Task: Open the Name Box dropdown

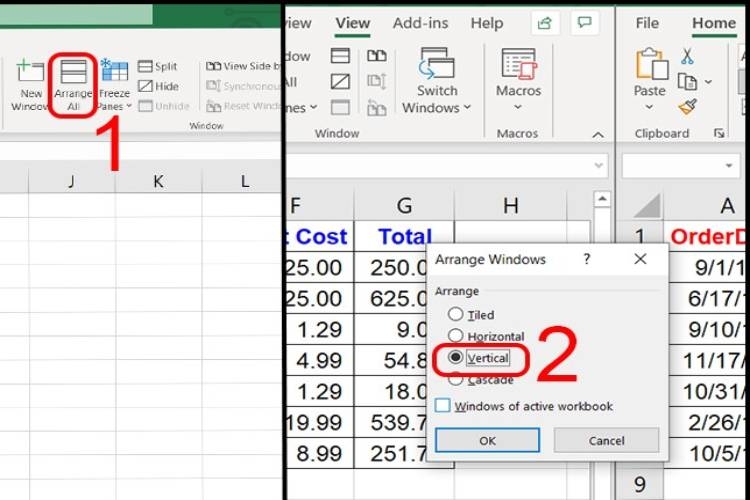Action: click(x=728, y=166)
